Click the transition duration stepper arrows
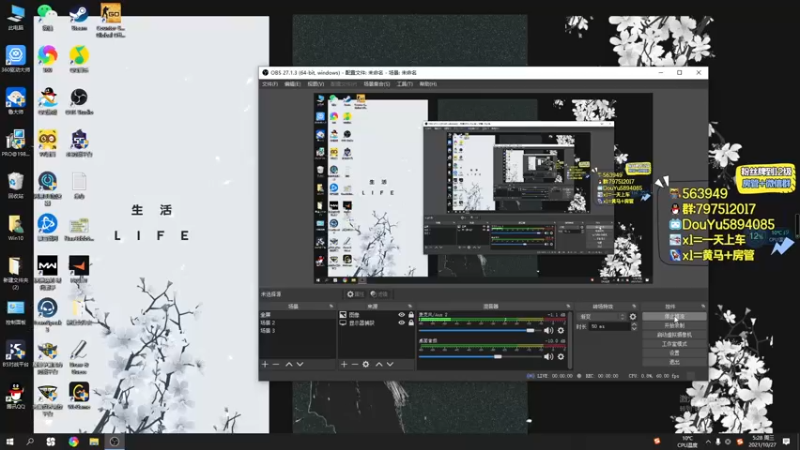The image size is (800, 450). (x=634, y=327)
